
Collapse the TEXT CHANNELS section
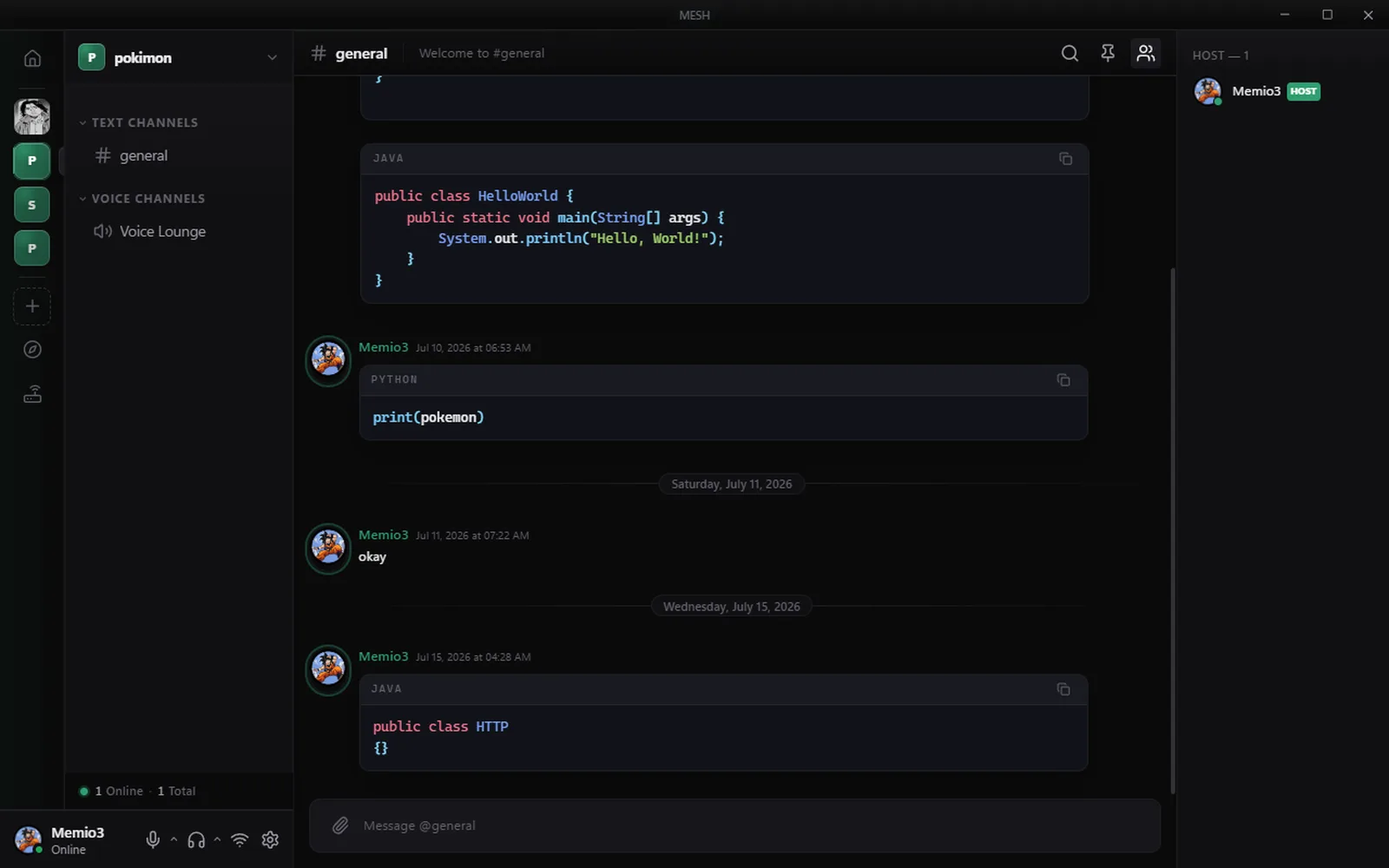tap(139, 122)
